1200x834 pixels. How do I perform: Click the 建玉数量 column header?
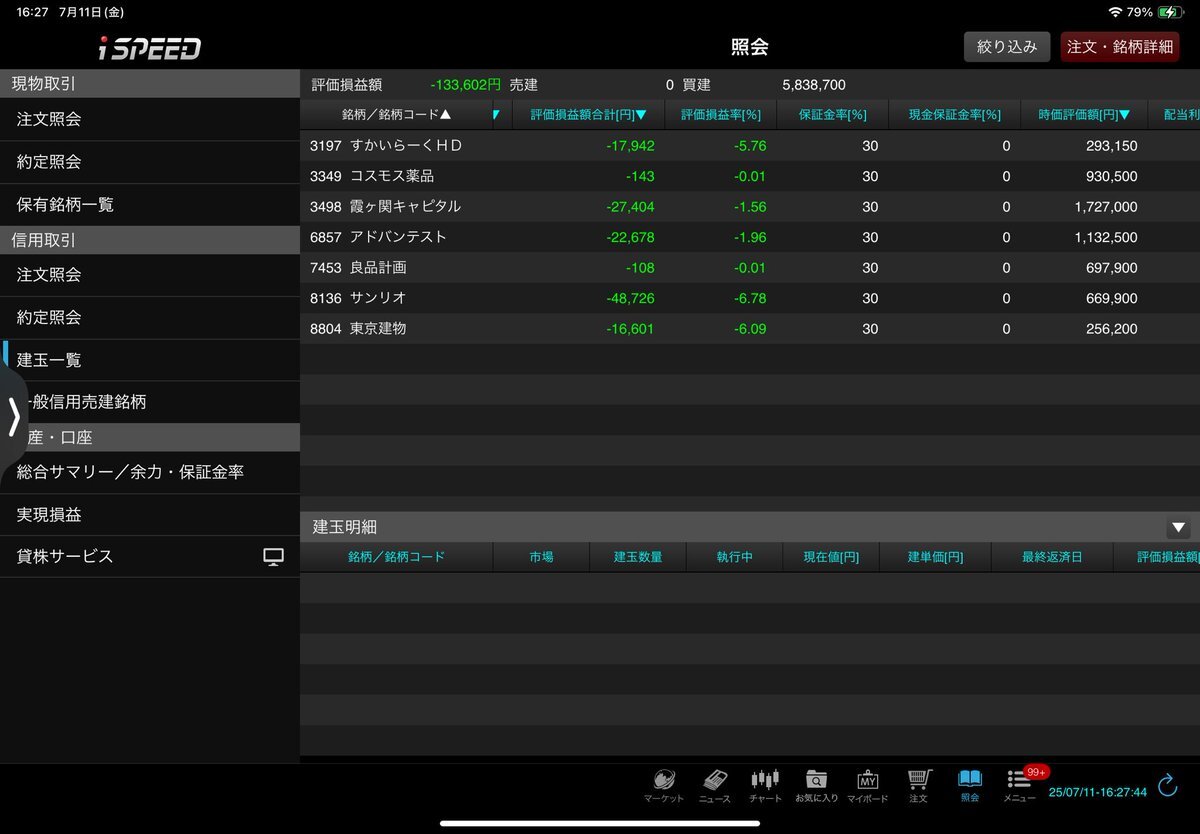click(x=638, y=557)
